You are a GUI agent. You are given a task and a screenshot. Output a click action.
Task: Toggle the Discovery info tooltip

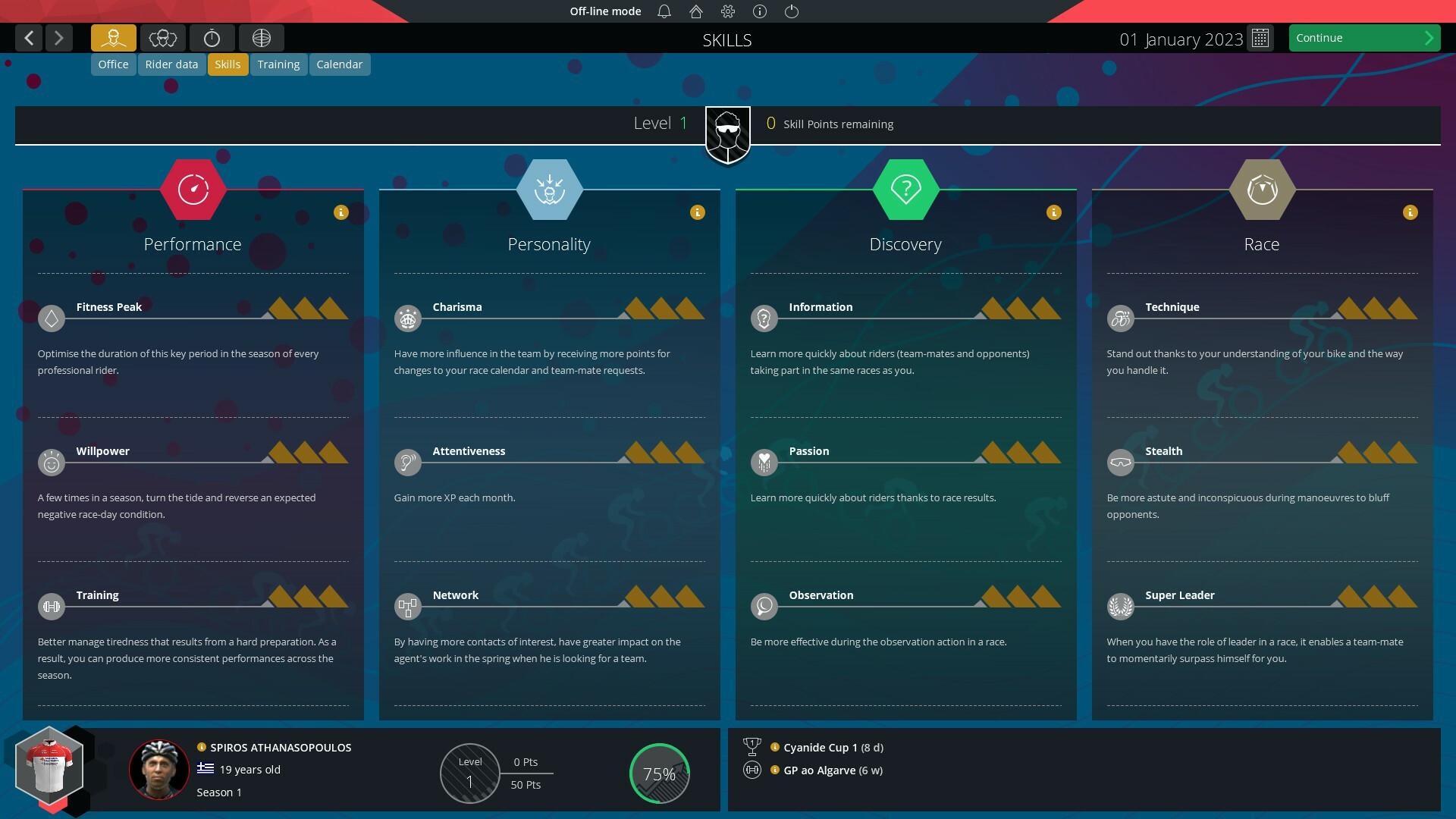(x=1053, y=212)
